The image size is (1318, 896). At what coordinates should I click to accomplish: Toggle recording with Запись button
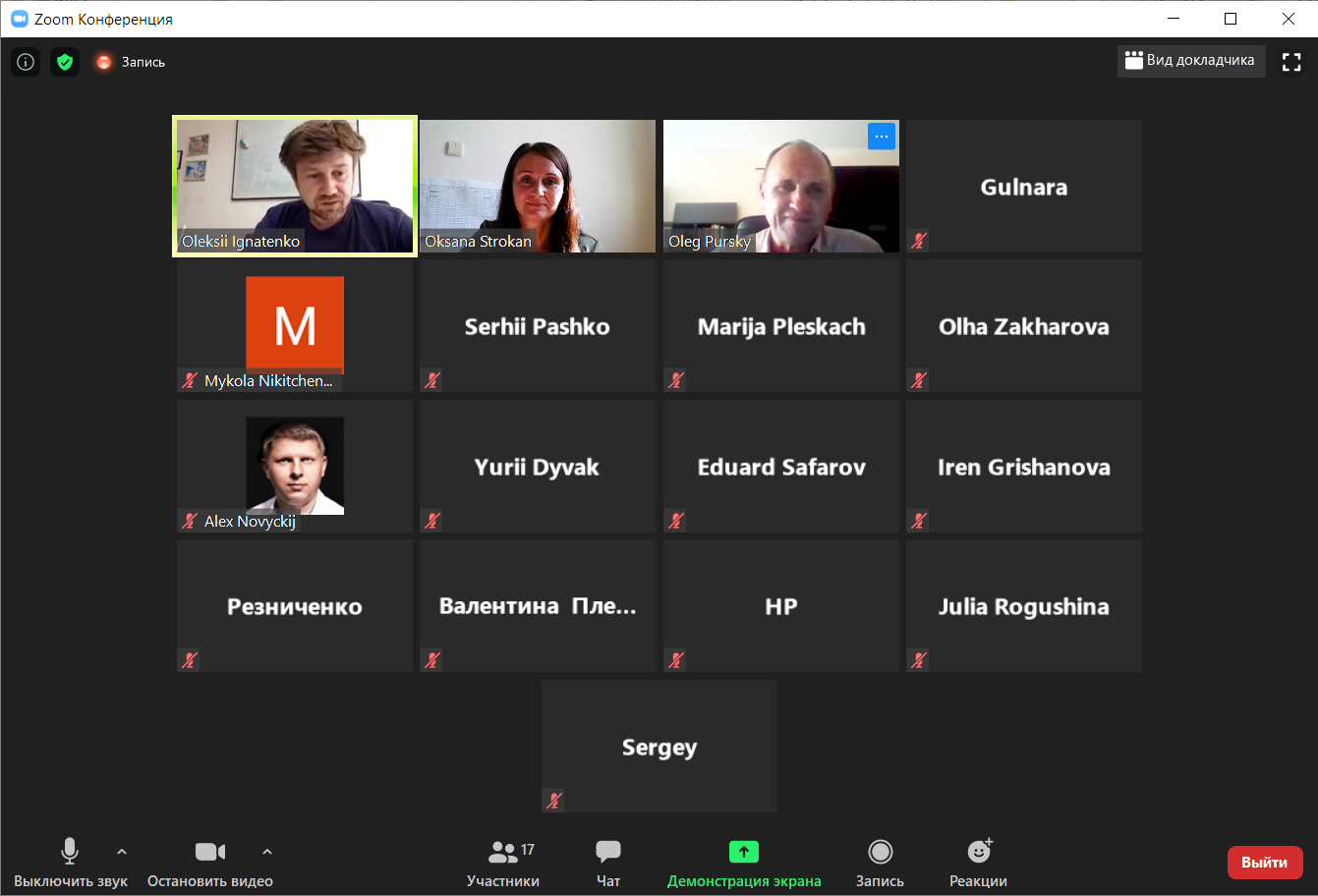[880, 864]
